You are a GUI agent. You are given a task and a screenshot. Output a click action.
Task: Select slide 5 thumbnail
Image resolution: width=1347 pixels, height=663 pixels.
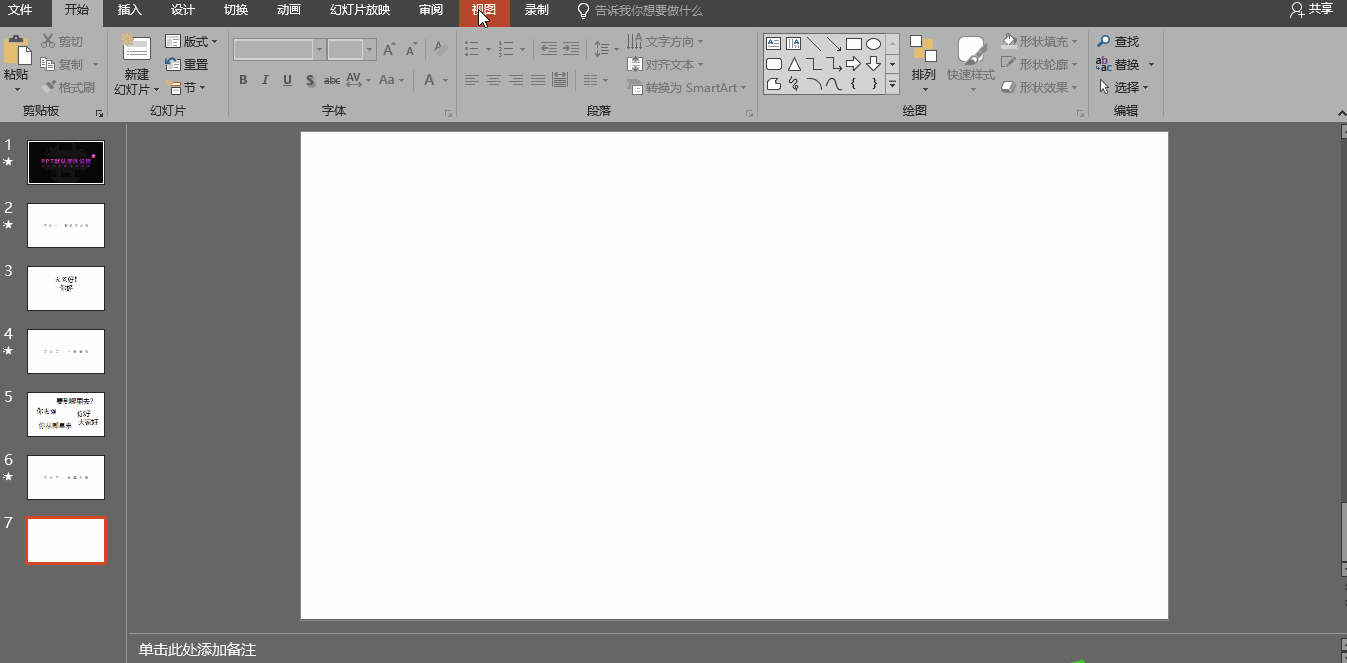click(66, 414)
